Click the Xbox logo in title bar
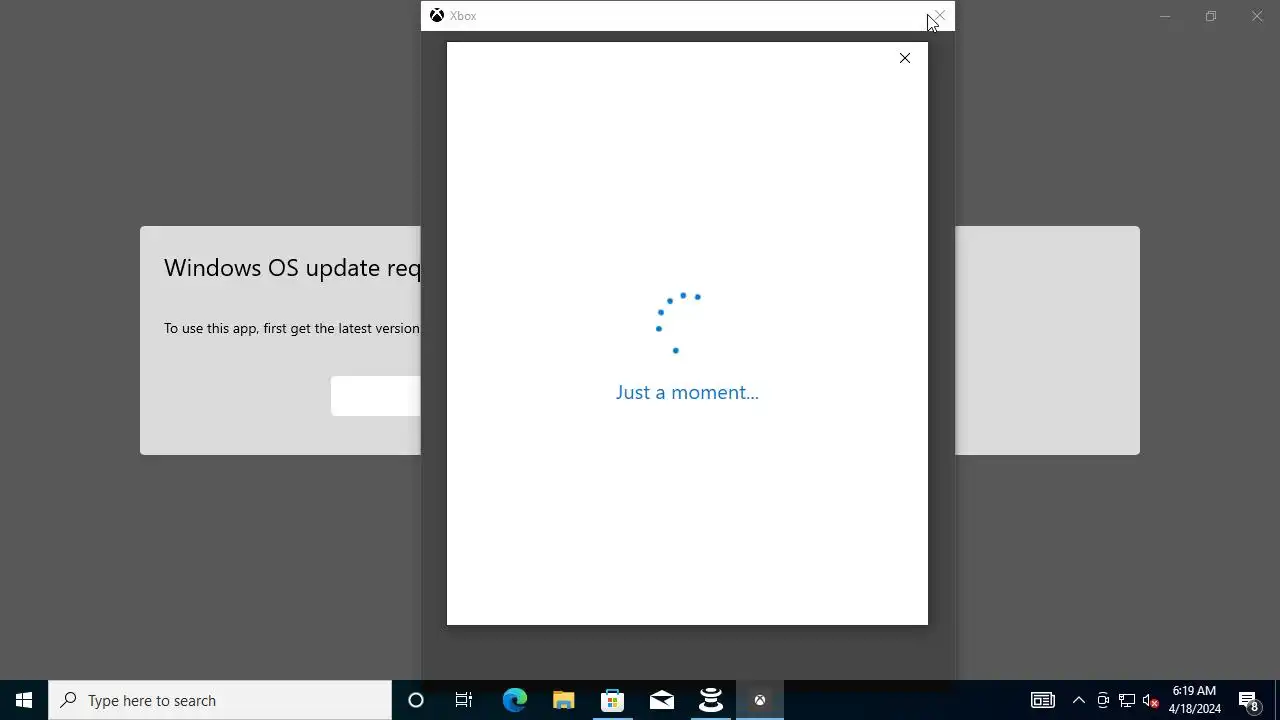This screenshot has width=1280, height=720. (x=437, y=15)
